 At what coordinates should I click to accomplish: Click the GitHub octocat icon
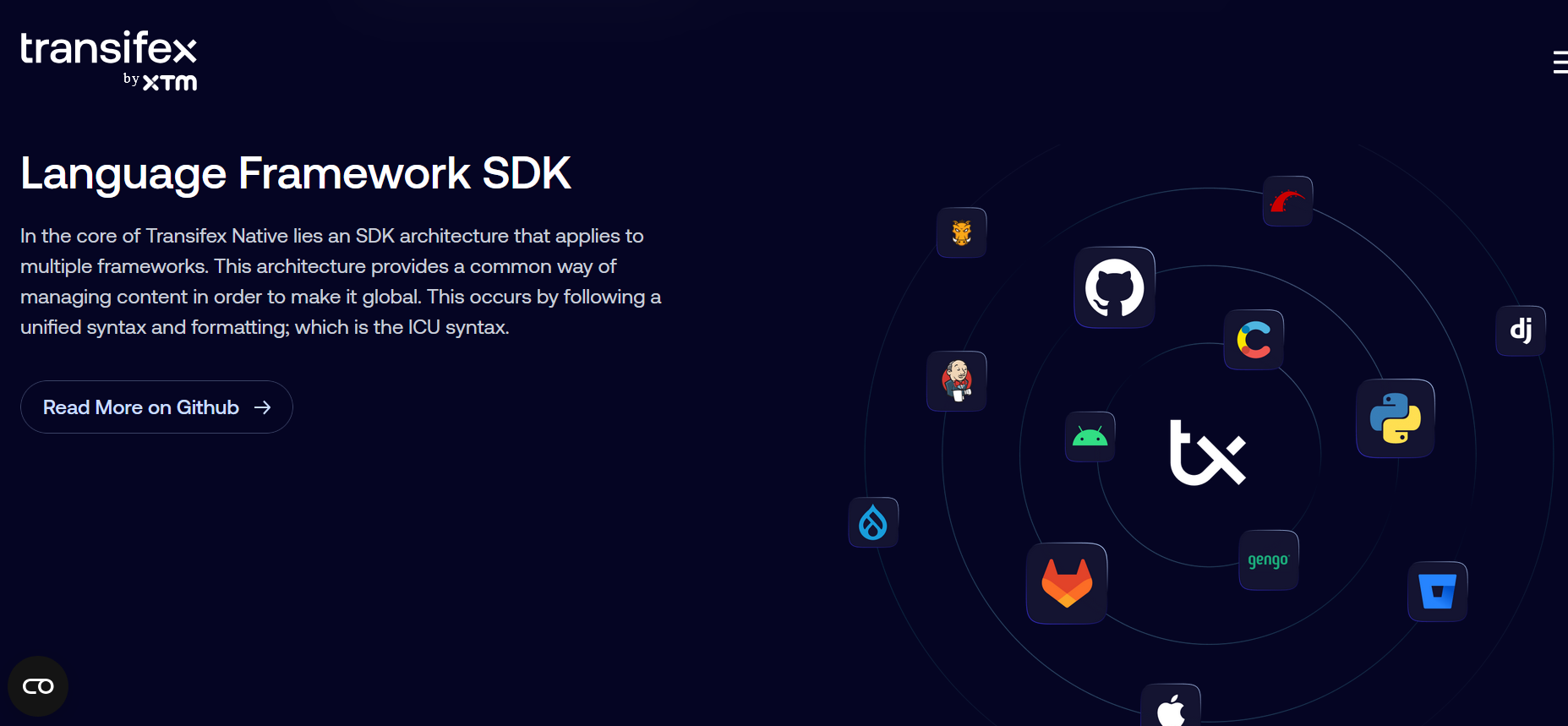tap(1114, 287)
